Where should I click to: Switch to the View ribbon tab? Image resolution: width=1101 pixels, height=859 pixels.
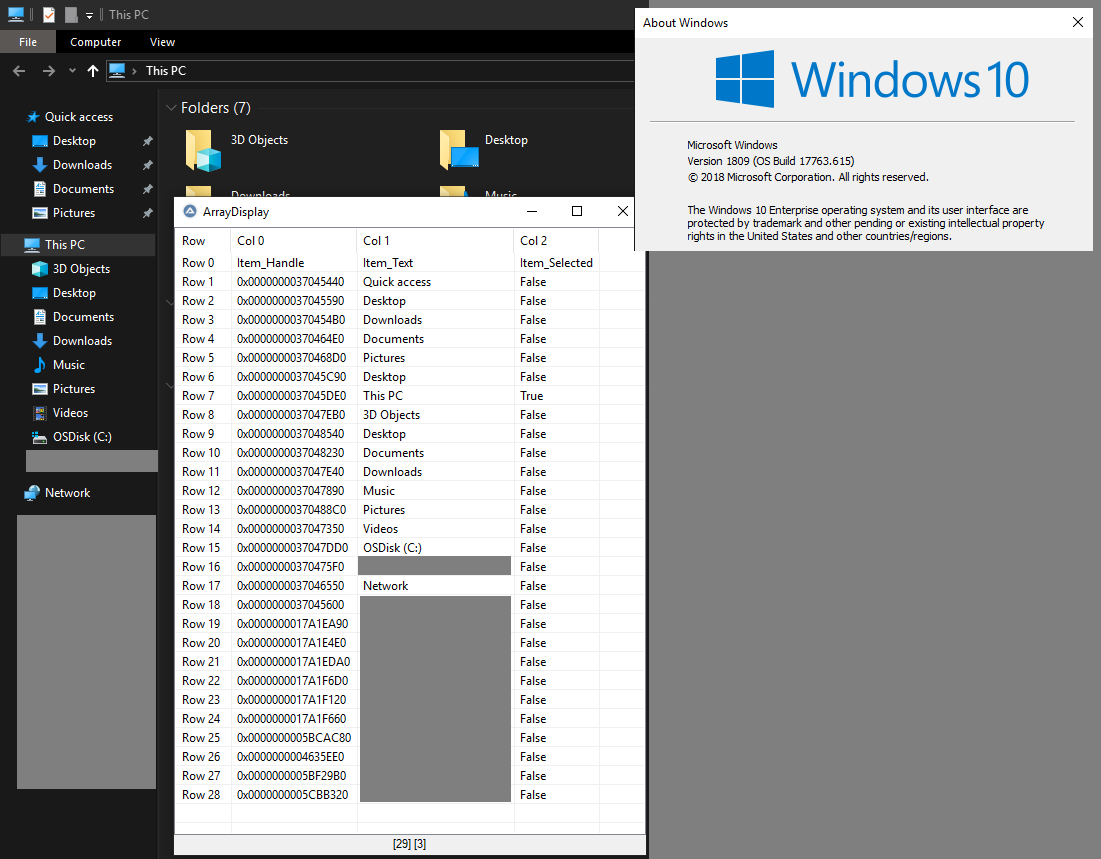pyautogui.click(x=162, y=42)
